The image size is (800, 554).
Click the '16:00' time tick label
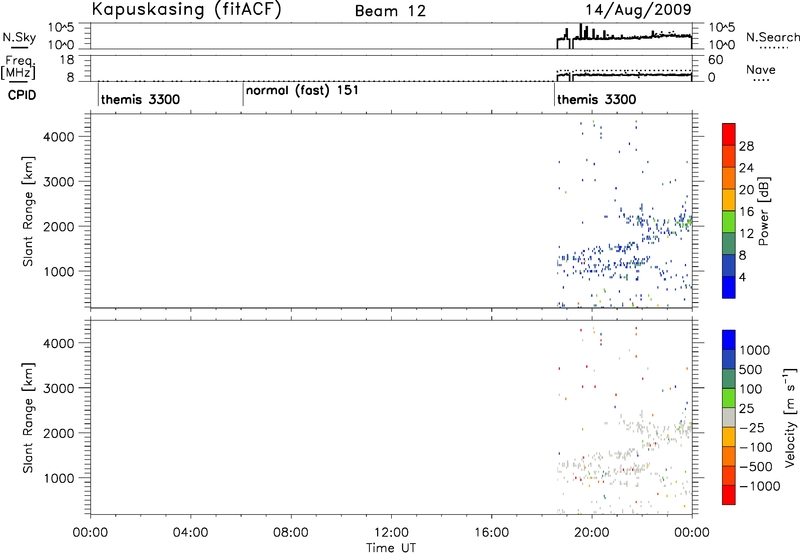(x=491, y=533)
